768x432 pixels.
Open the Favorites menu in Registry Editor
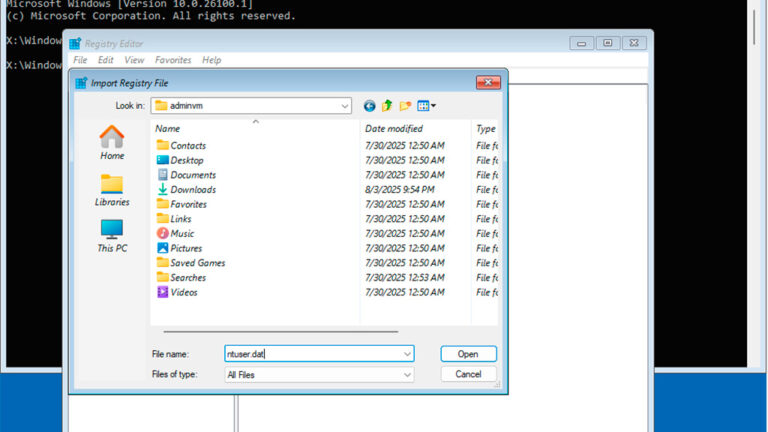pyautogui.click(x=173, y=60)
